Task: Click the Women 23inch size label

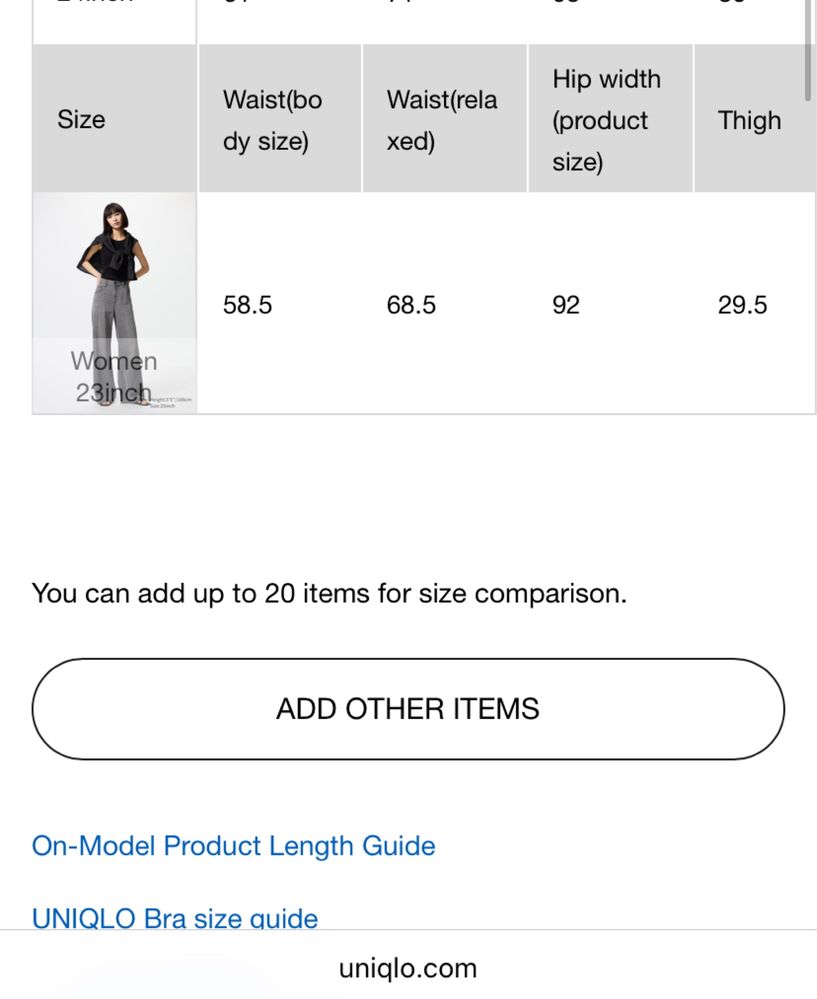Action: [x=113, y=377]
